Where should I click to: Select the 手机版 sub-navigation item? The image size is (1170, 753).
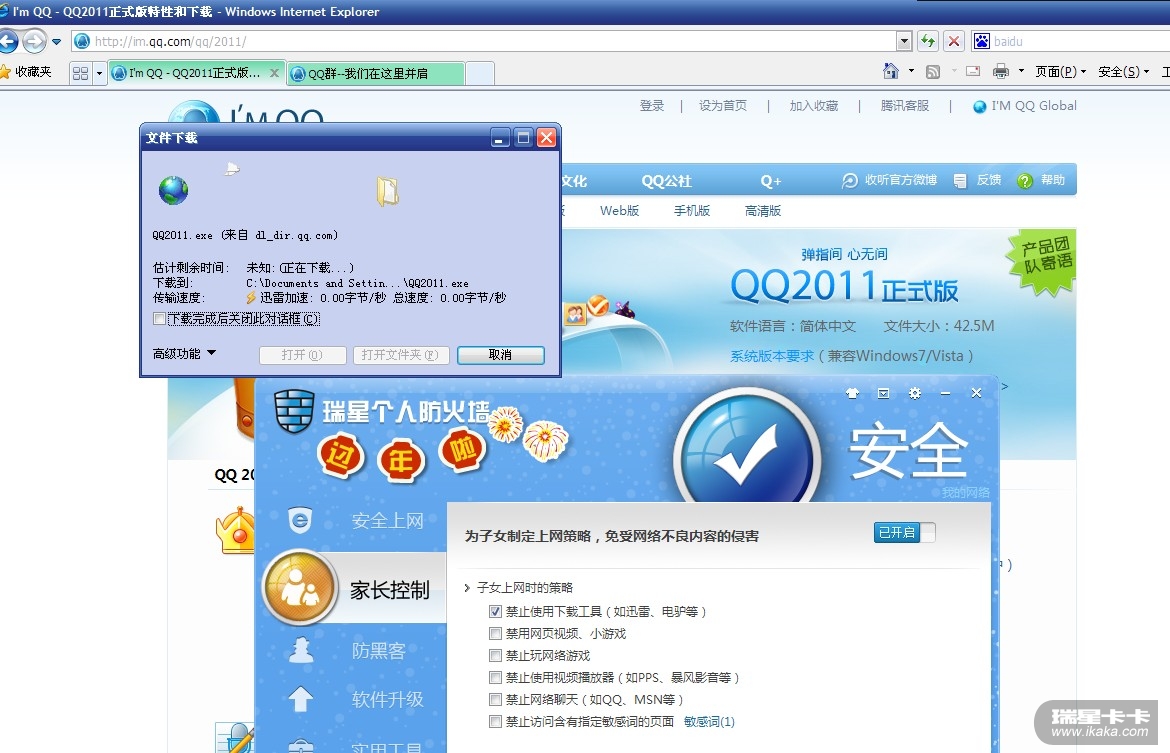pyautogui.click(x=692, y=210)
